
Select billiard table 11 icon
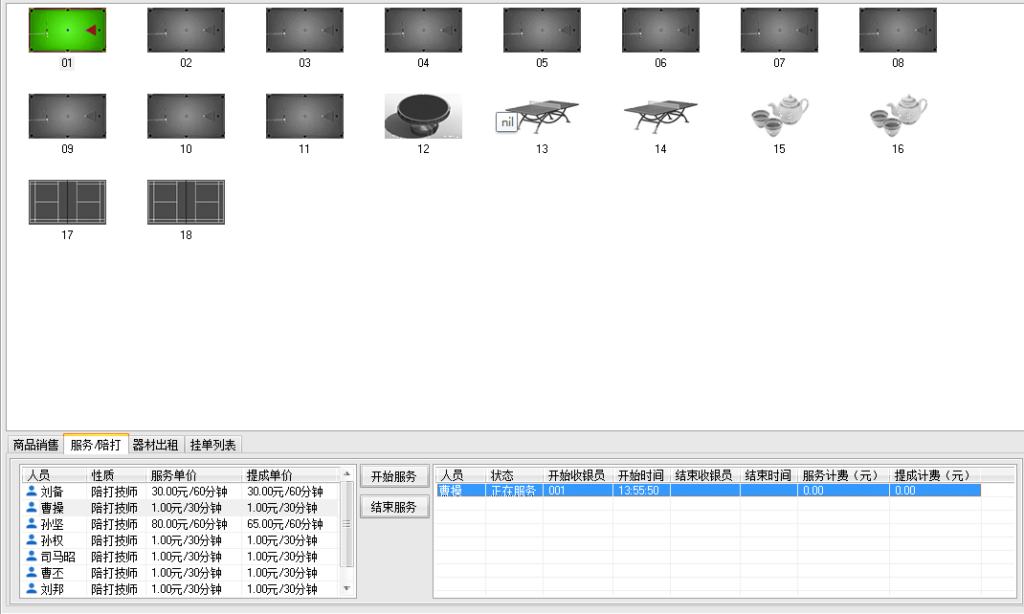[x=304, y=116]
